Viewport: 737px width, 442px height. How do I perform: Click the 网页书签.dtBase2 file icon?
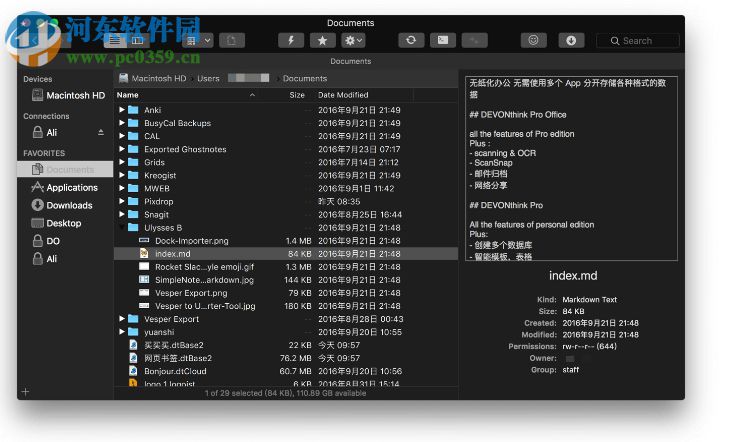133,358
